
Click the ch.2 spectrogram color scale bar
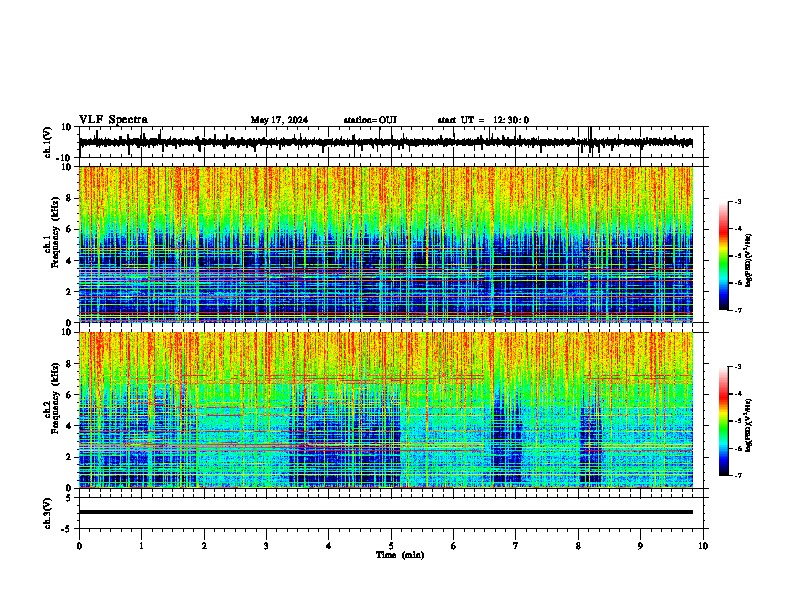click(724, 421)
